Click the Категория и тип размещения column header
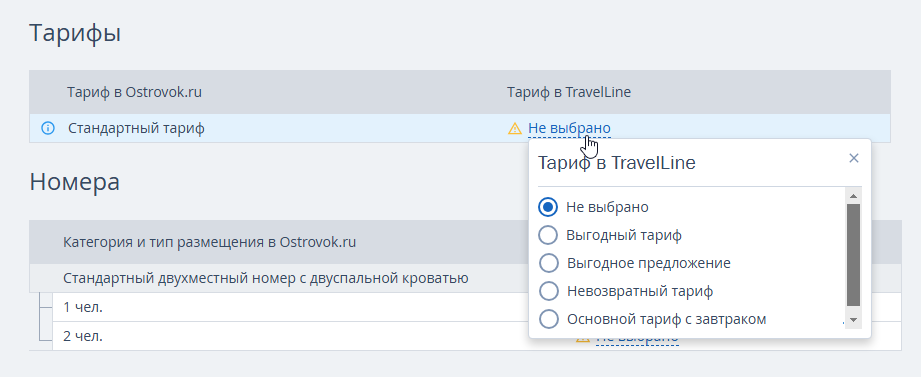The width and height of the screenshot is (921, 377). pyautogui.click(x=210, y=242)
